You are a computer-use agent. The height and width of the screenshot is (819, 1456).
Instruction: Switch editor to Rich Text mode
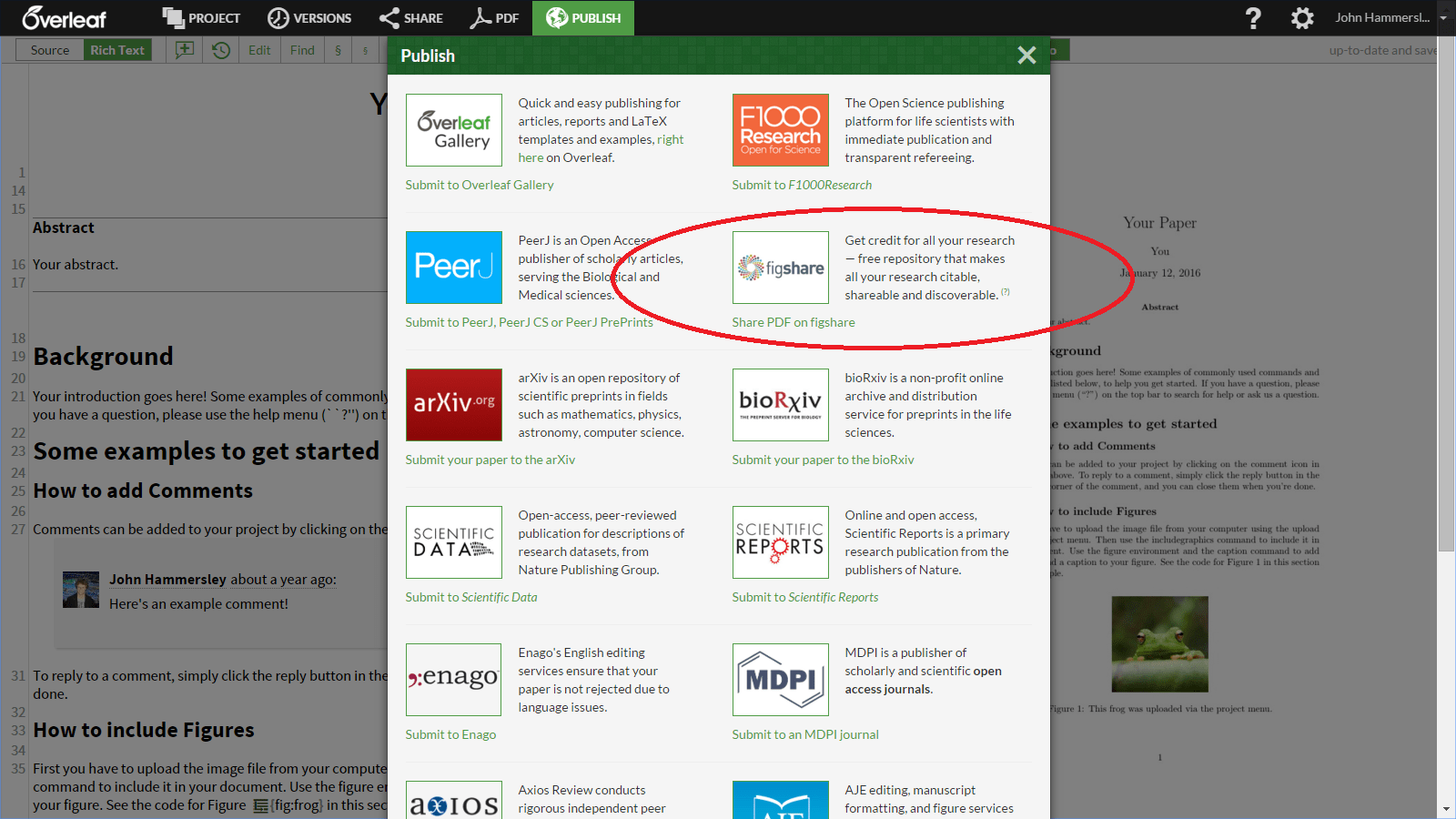tap(117, 50)
